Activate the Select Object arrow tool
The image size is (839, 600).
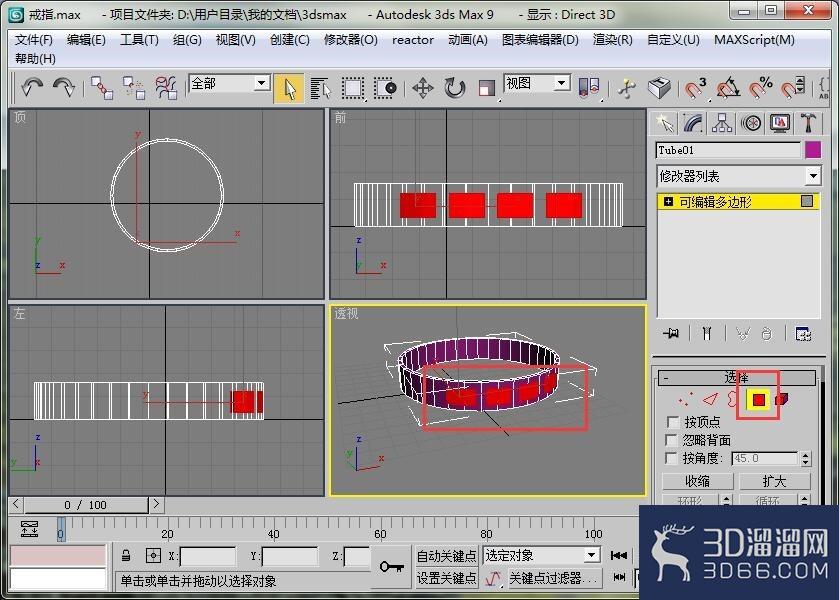point(289,88)
